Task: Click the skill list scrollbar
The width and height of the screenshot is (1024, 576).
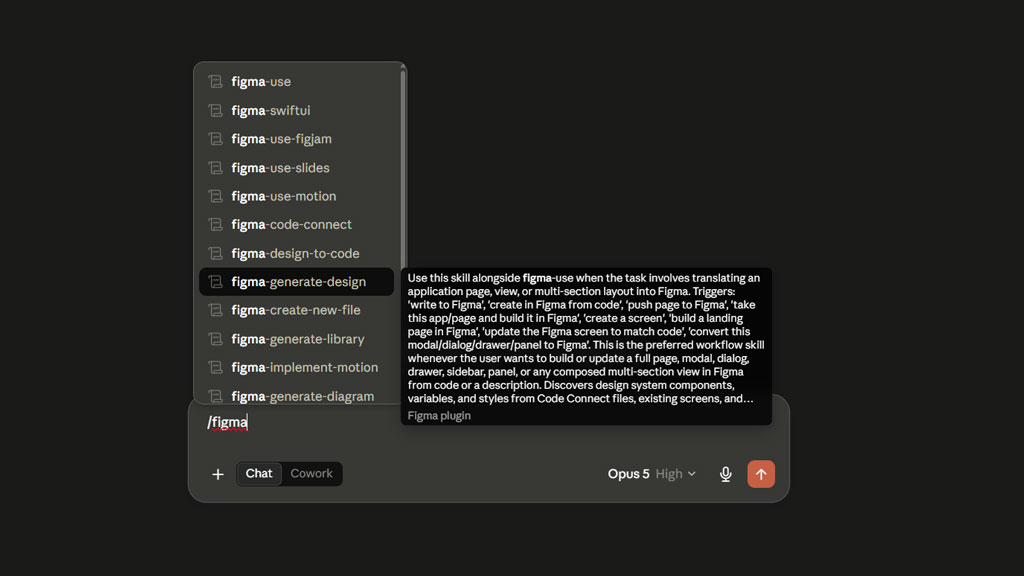Action: click(403, 170)
